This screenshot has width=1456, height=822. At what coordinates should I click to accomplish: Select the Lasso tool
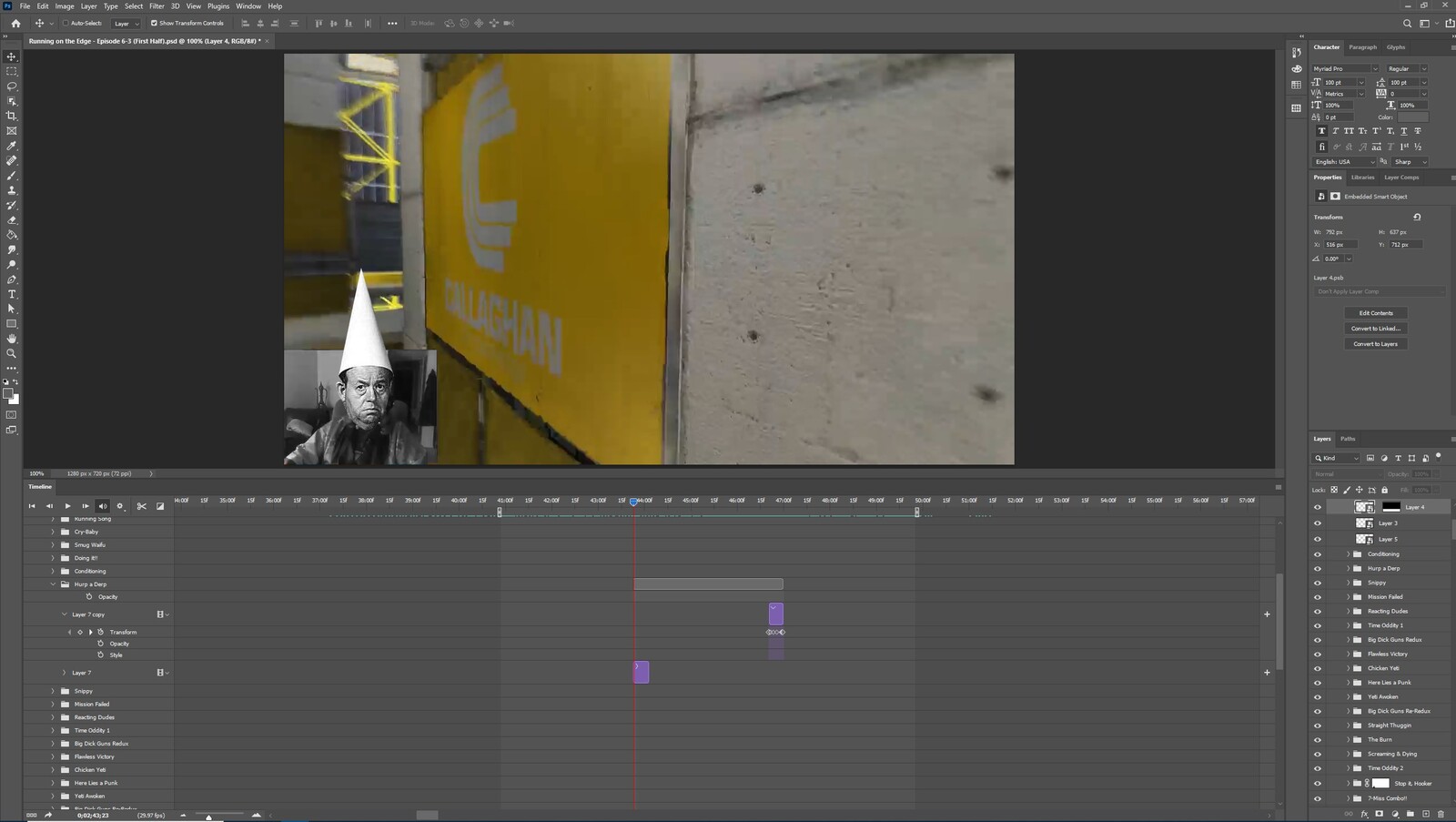(12, 86)
